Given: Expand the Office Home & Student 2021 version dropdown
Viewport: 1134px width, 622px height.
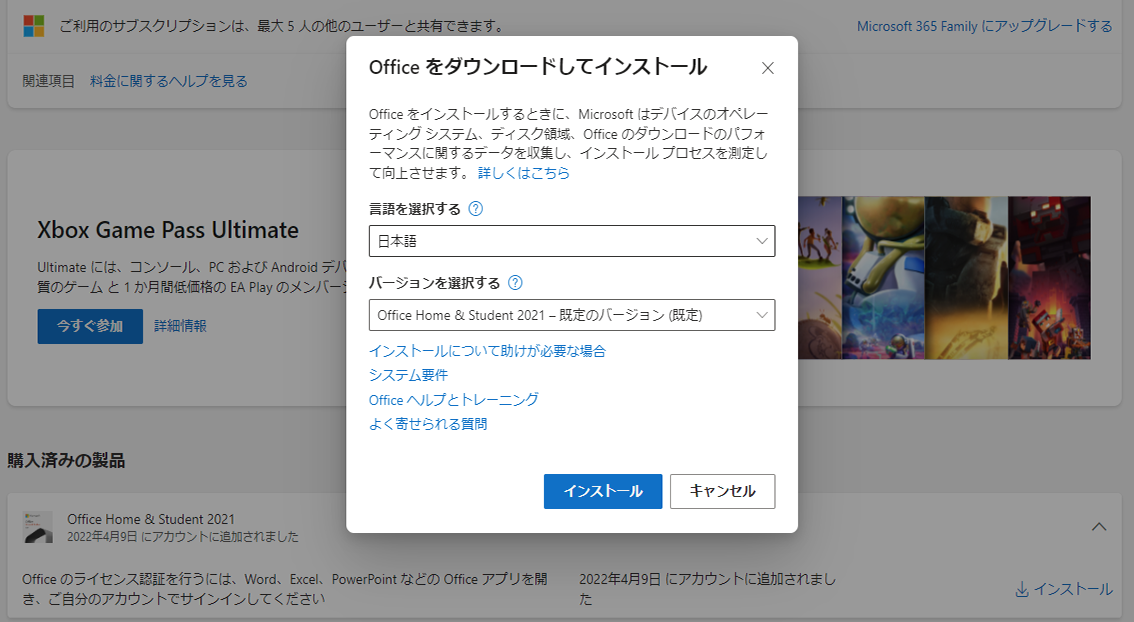Looking at the screenshot, I should [x=571, y=315].
